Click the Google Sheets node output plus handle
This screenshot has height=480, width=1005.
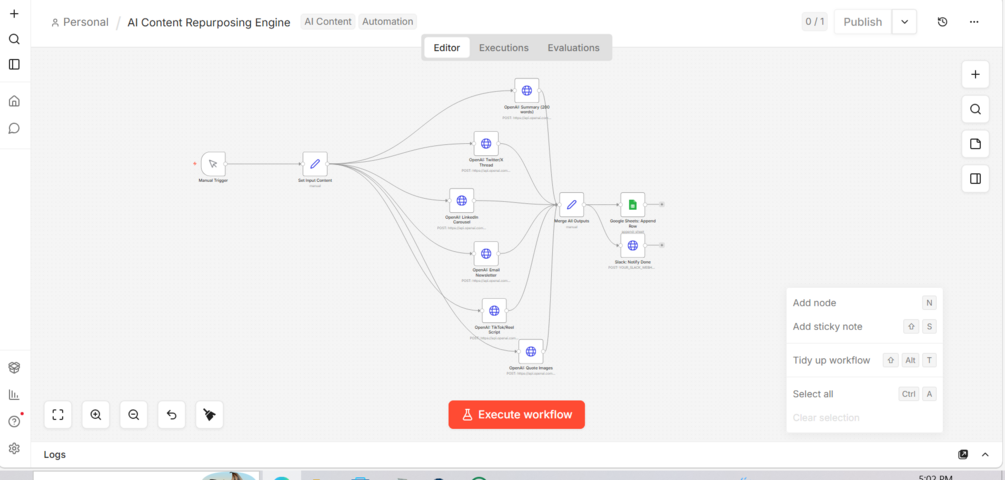point(662,204)
